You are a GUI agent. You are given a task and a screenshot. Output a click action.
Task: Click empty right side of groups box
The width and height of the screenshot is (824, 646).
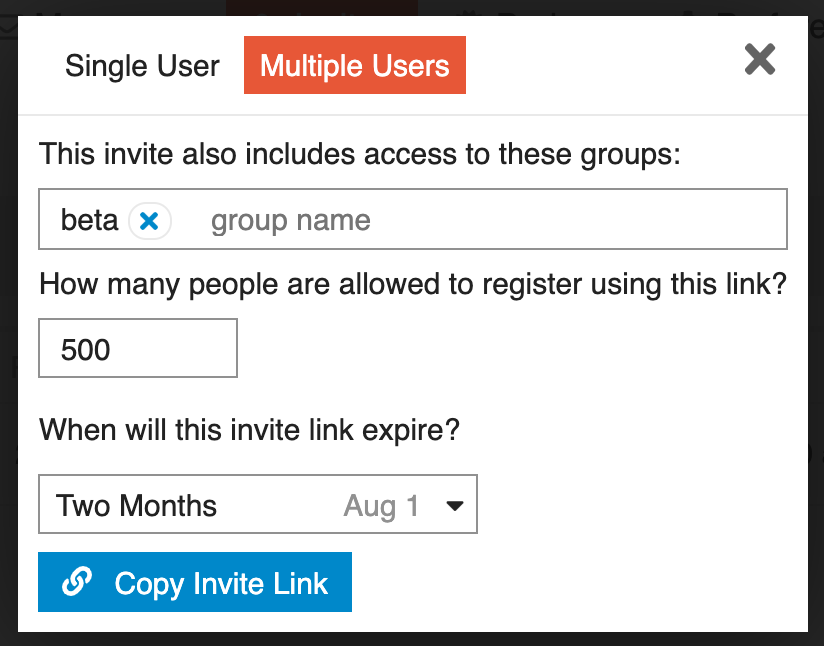(x=650, y=220)
